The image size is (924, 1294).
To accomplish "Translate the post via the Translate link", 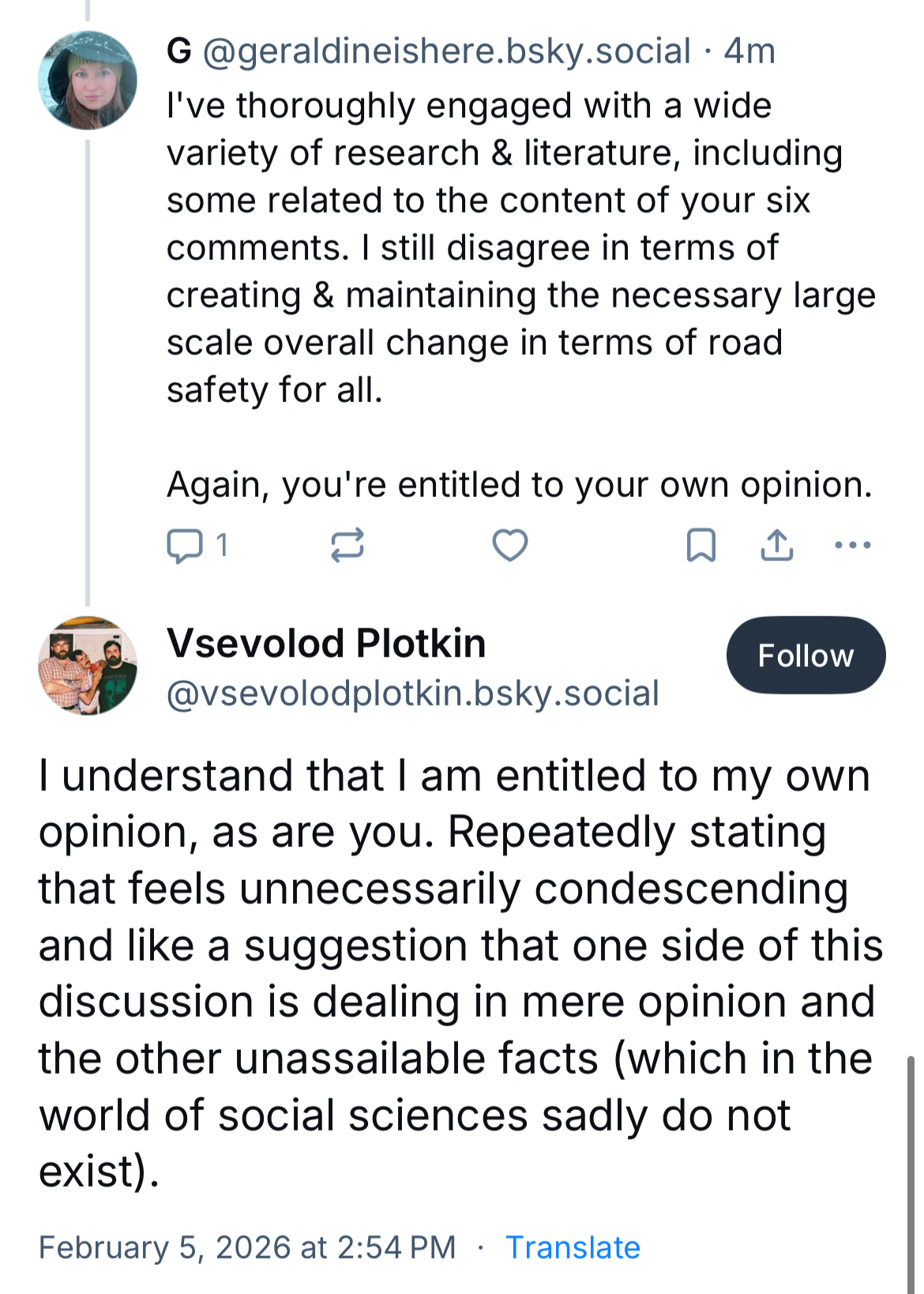I will coord(573,1247).
